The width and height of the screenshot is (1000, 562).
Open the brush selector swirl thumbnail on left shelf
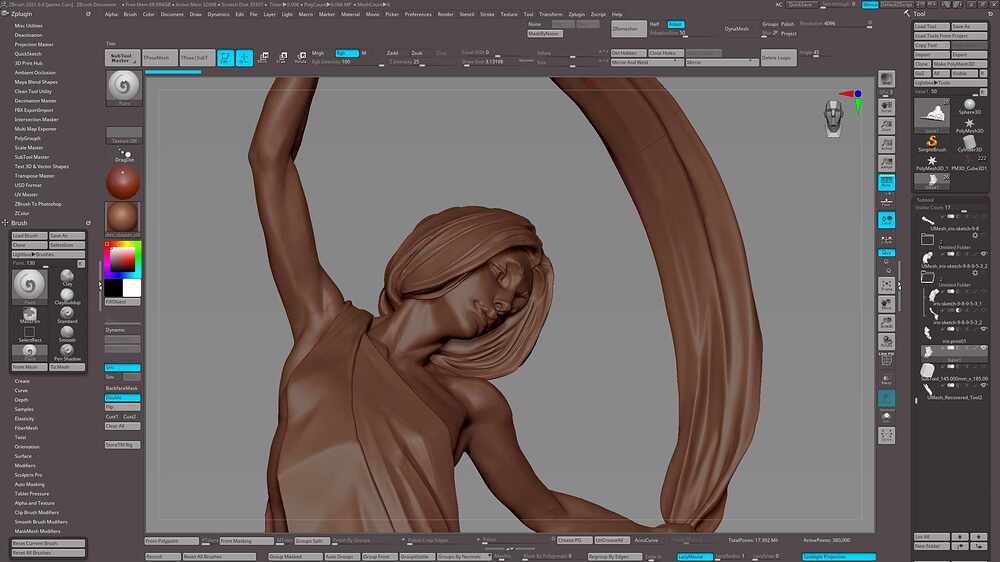click(x=124, y=87)
